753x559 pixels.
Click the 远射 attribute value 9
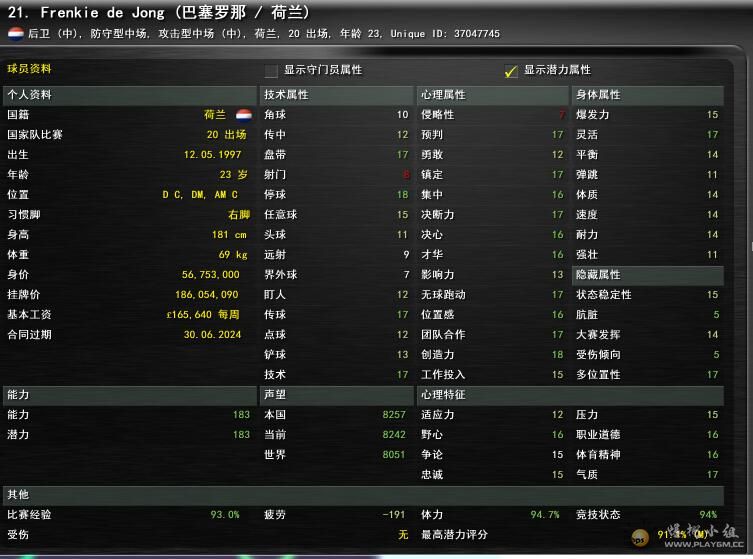406,255
